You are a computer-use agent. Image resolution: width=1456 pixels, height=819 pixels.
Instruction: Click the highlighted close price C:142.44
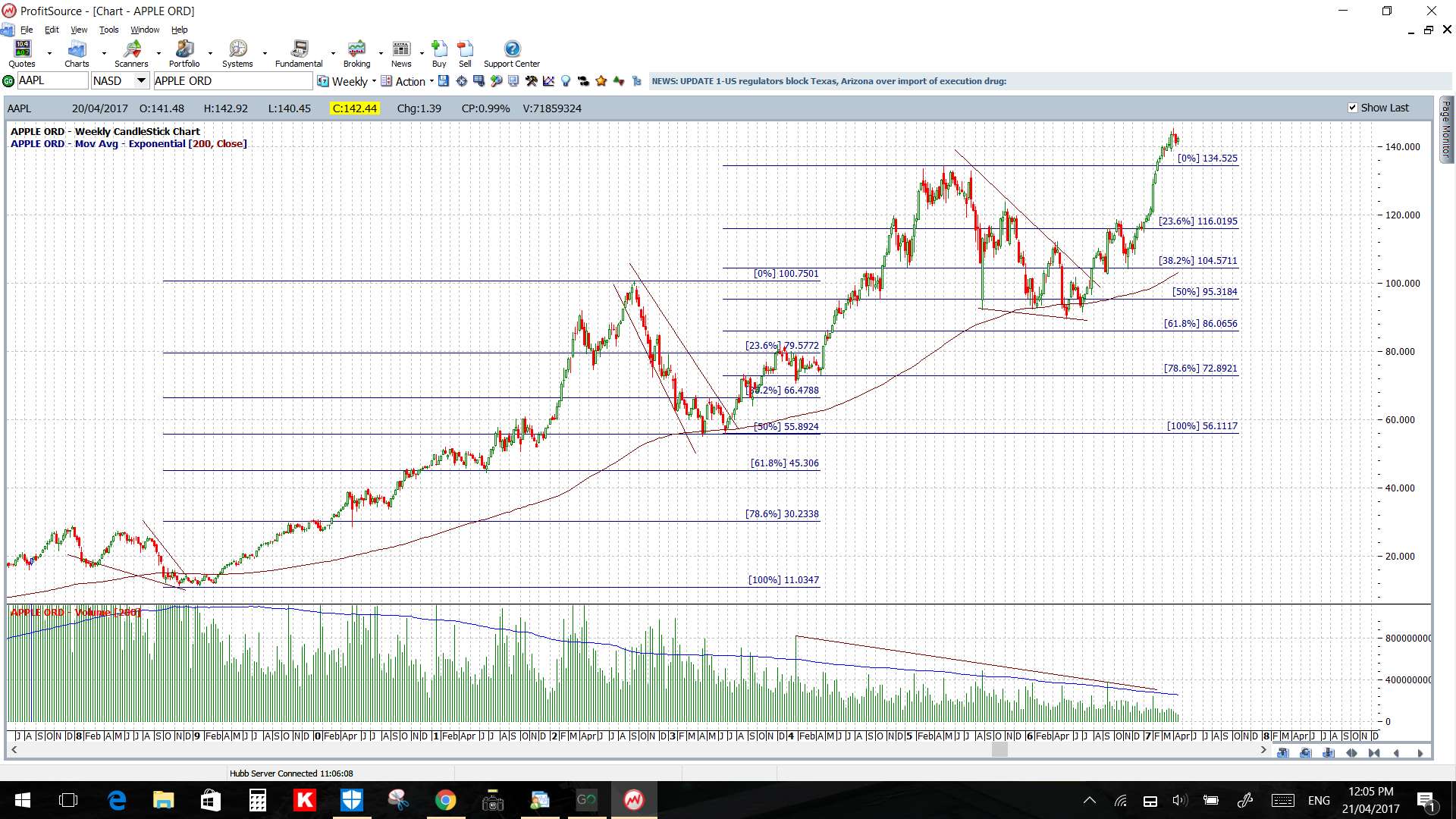(x=355, y=108)
